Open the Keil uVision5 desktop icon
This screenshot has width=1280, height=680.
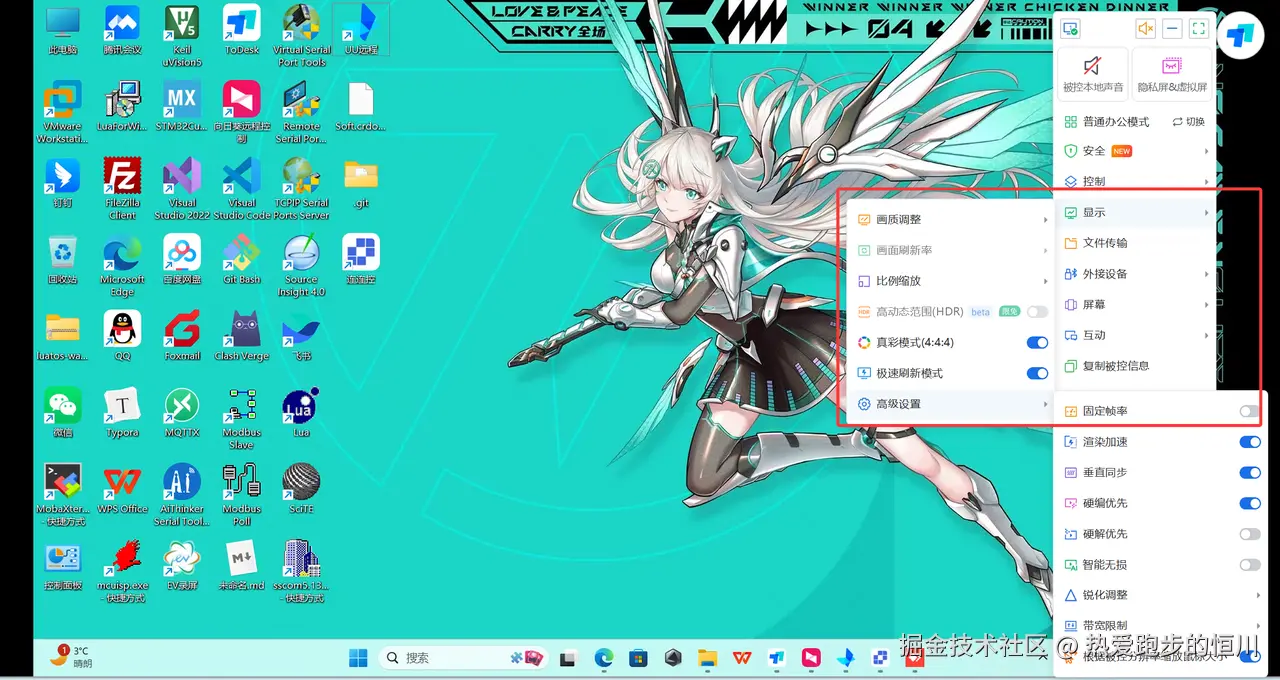[x=182, y=35]
